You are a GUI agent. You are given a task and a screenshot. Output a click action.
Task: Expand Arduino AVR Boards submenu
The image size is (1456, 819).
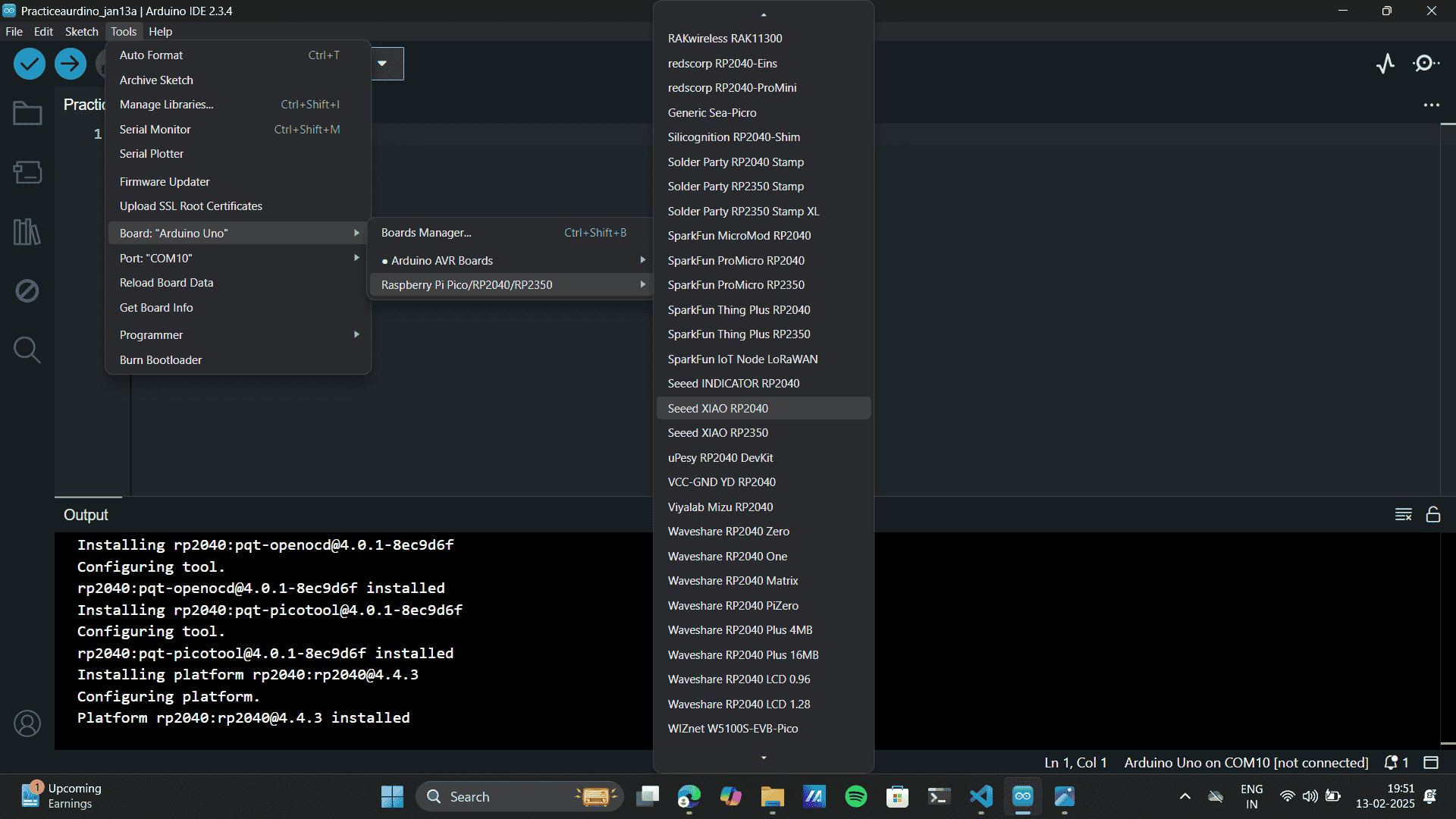pos(512,261)
